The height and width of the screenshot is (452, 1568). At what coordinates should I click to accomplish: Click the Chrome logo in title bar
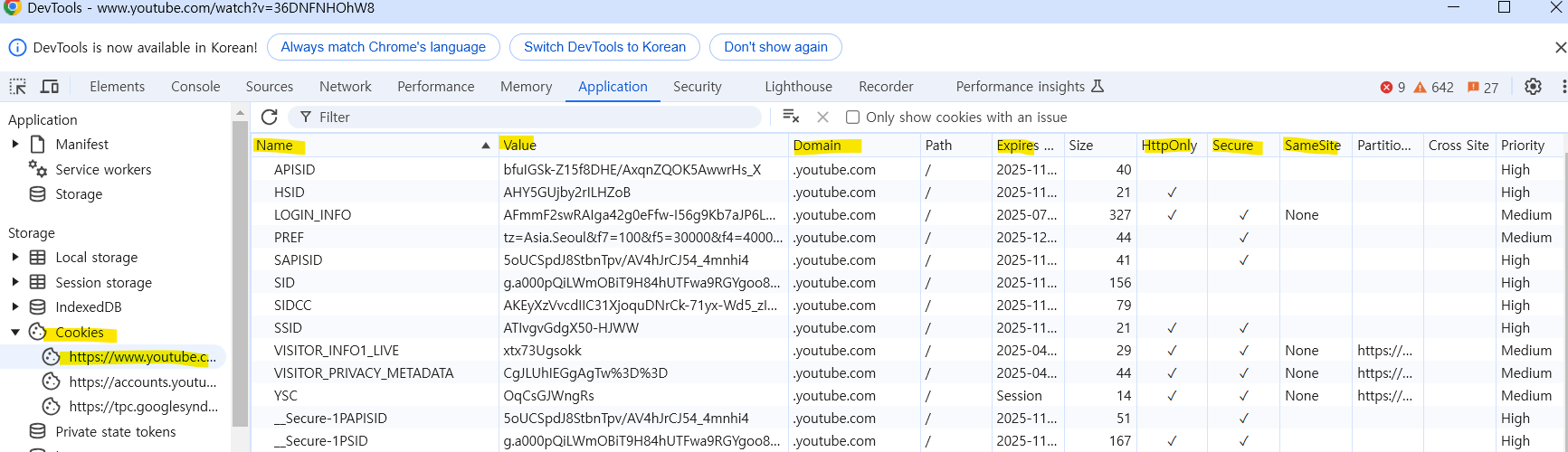(x=12, y=8)
